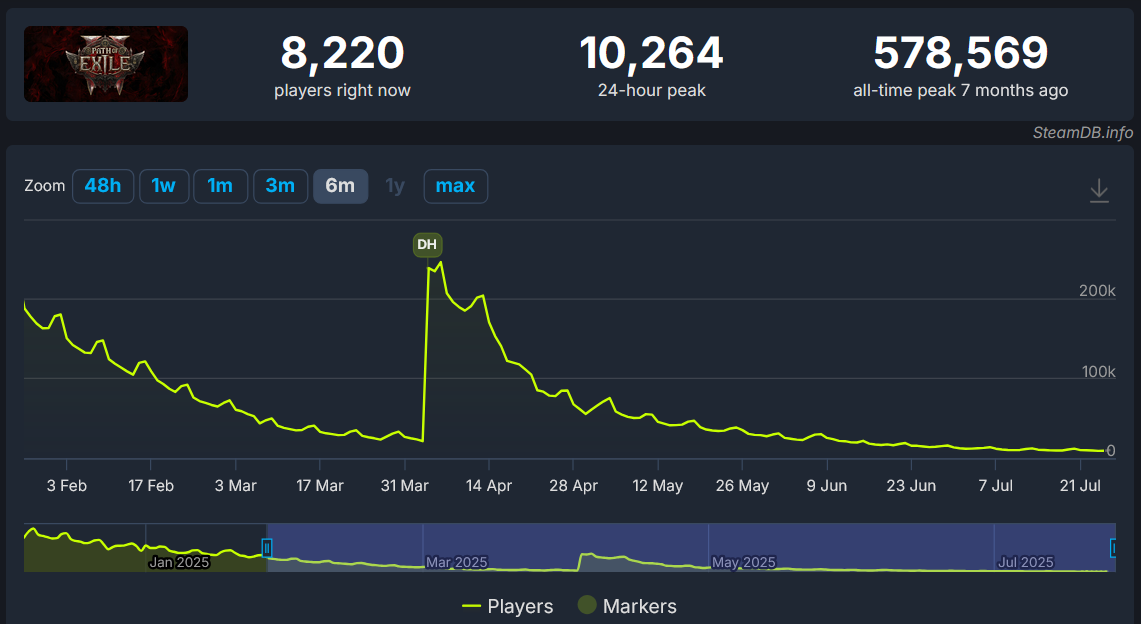This screenshot has width=1141, height=624.
Task: Click the right navigator range handle
Action: 1113,548
